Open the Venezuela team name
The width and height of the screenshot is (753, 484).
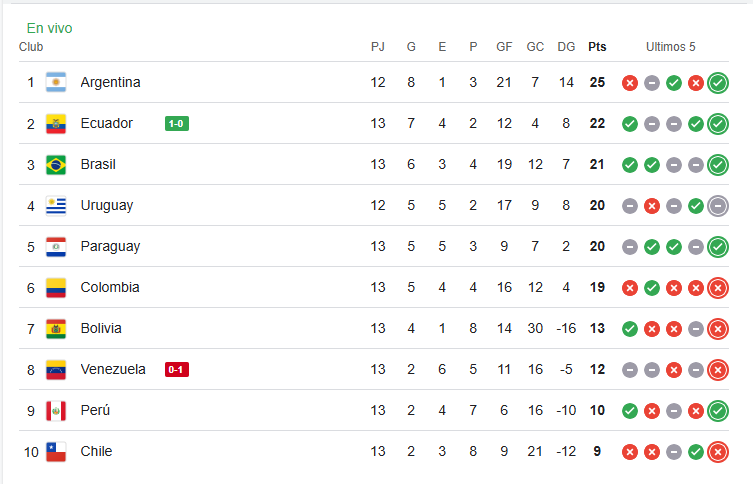(113, 369)
